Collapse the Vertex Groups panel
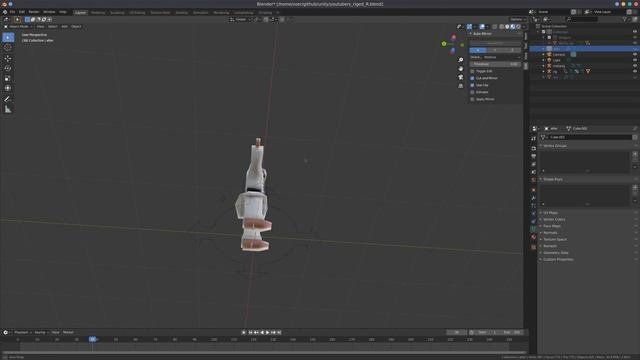The width and height of the screenshot is (640, 360). tap(555, 146)
